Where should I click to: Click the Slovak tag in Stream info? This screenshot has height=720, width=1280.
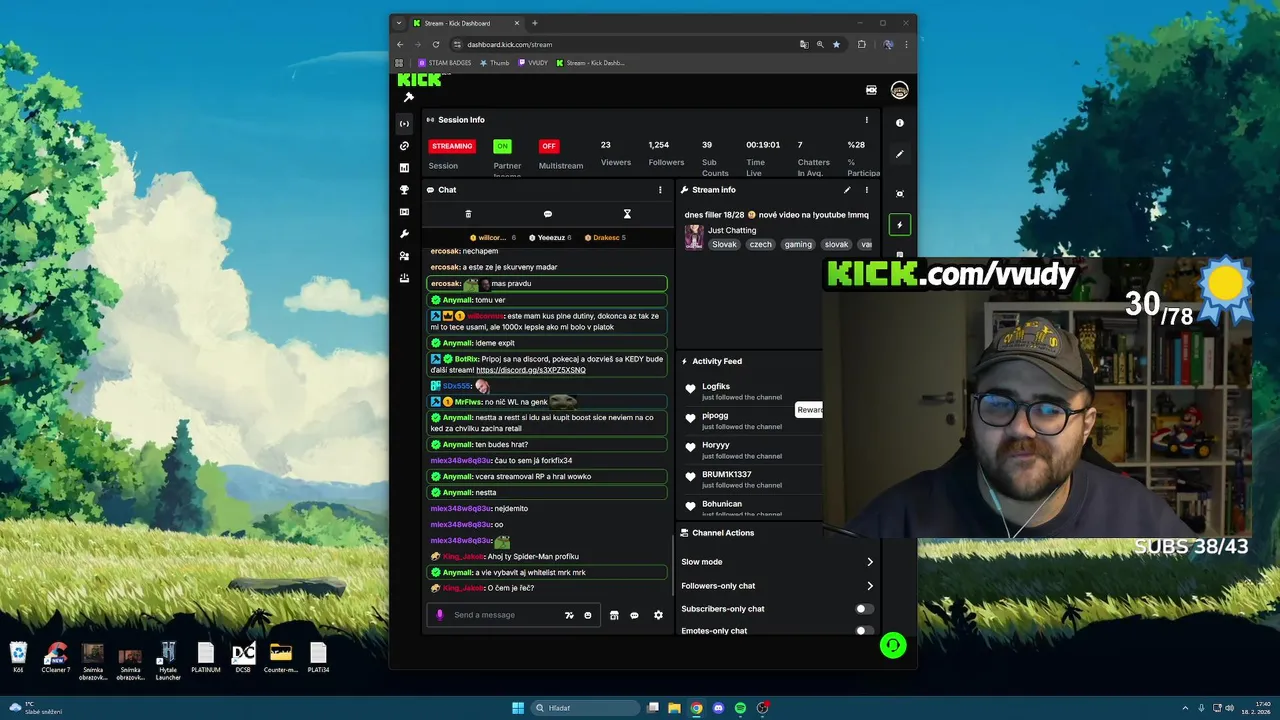coord(723,244)
